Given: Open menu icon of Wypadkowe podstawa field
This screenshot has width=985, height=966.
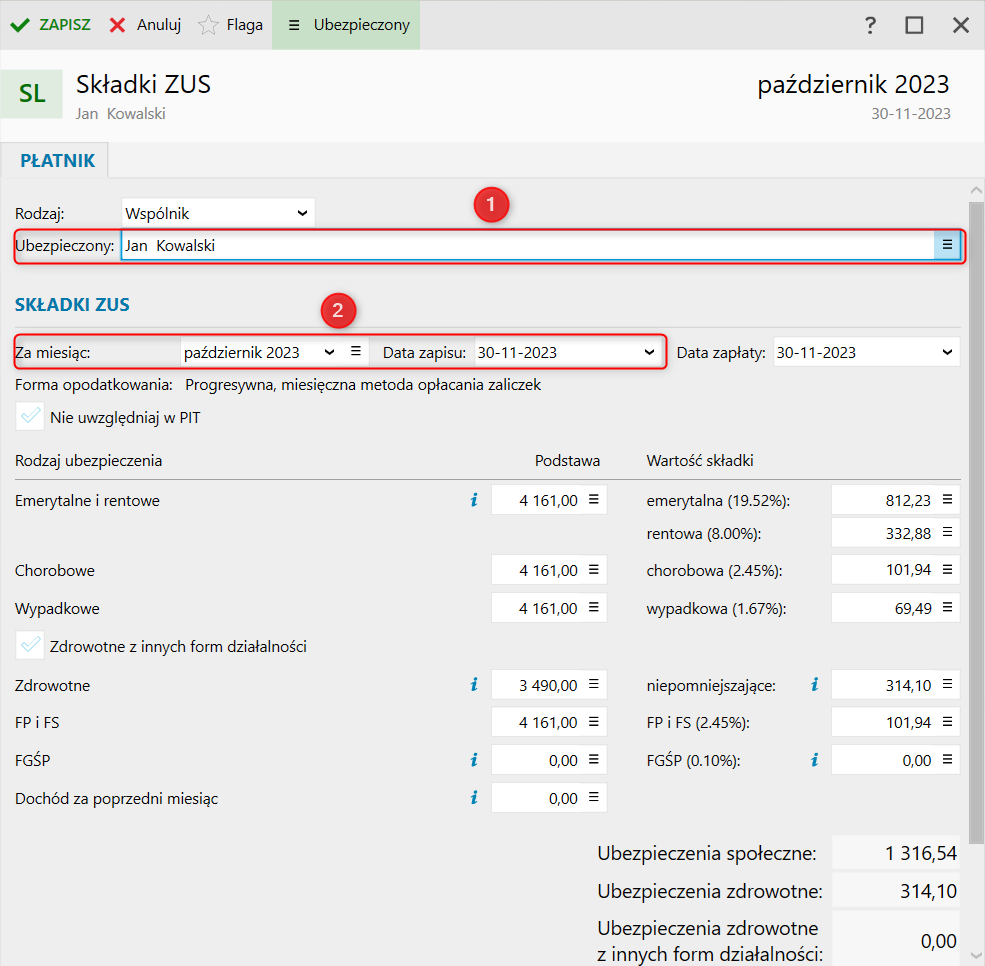Looking at the screenshot, I should (594, 607).
